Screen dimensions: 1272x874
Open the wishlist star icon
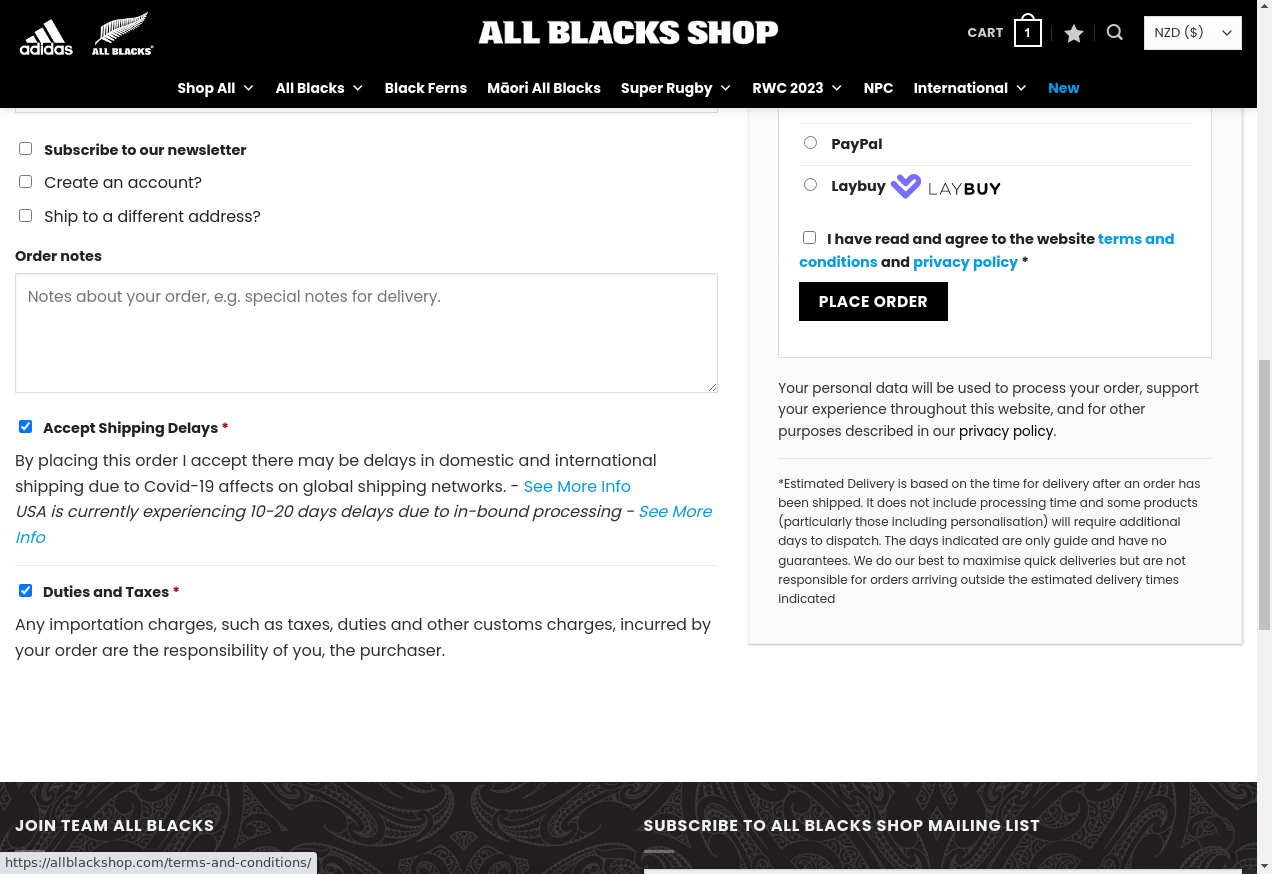(1074, 33)
